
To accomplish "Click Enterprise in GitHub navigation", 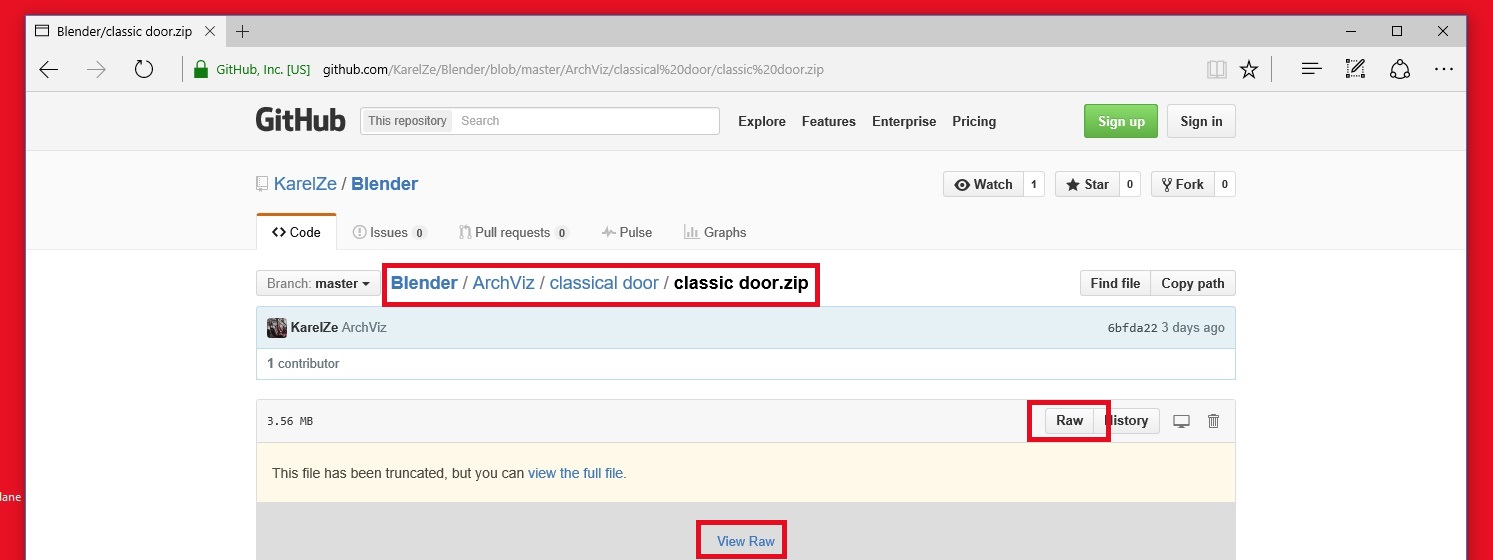I will point(904,121).
